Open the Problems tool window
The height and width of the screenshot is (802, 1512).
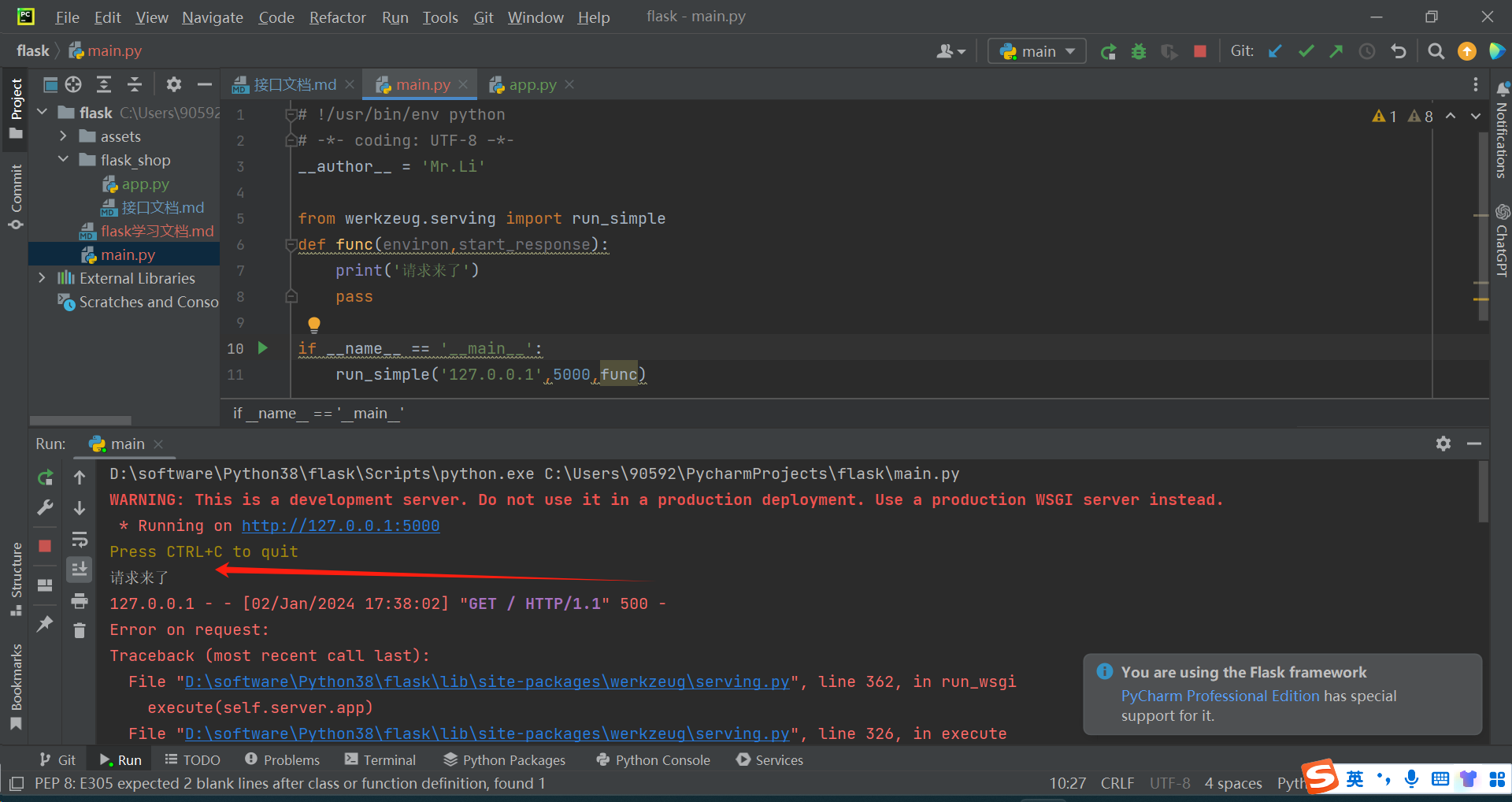click(x=282, y=759)
